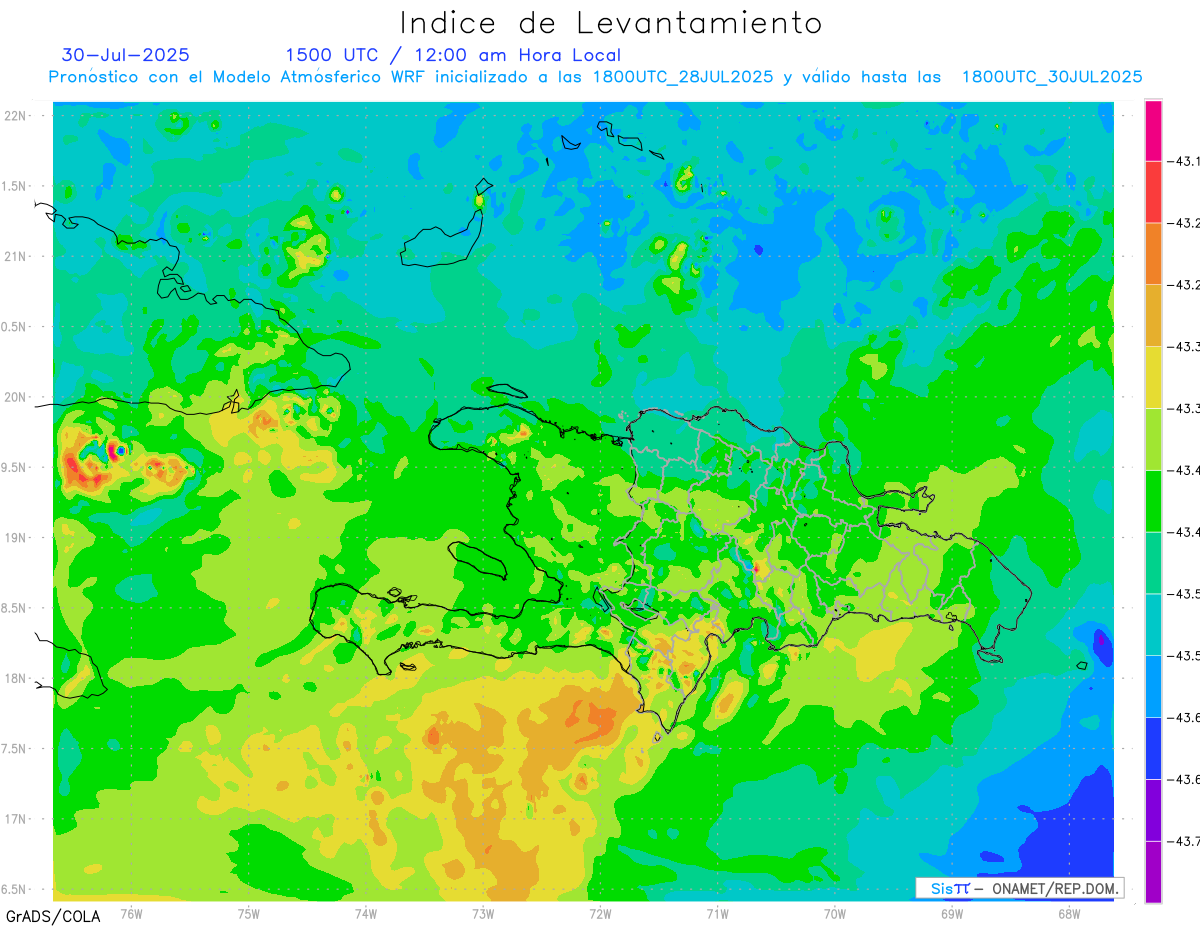Click the '72W' longitude label
The height and width of the screenshot is (927, 1200).
(x=600, y=913)
